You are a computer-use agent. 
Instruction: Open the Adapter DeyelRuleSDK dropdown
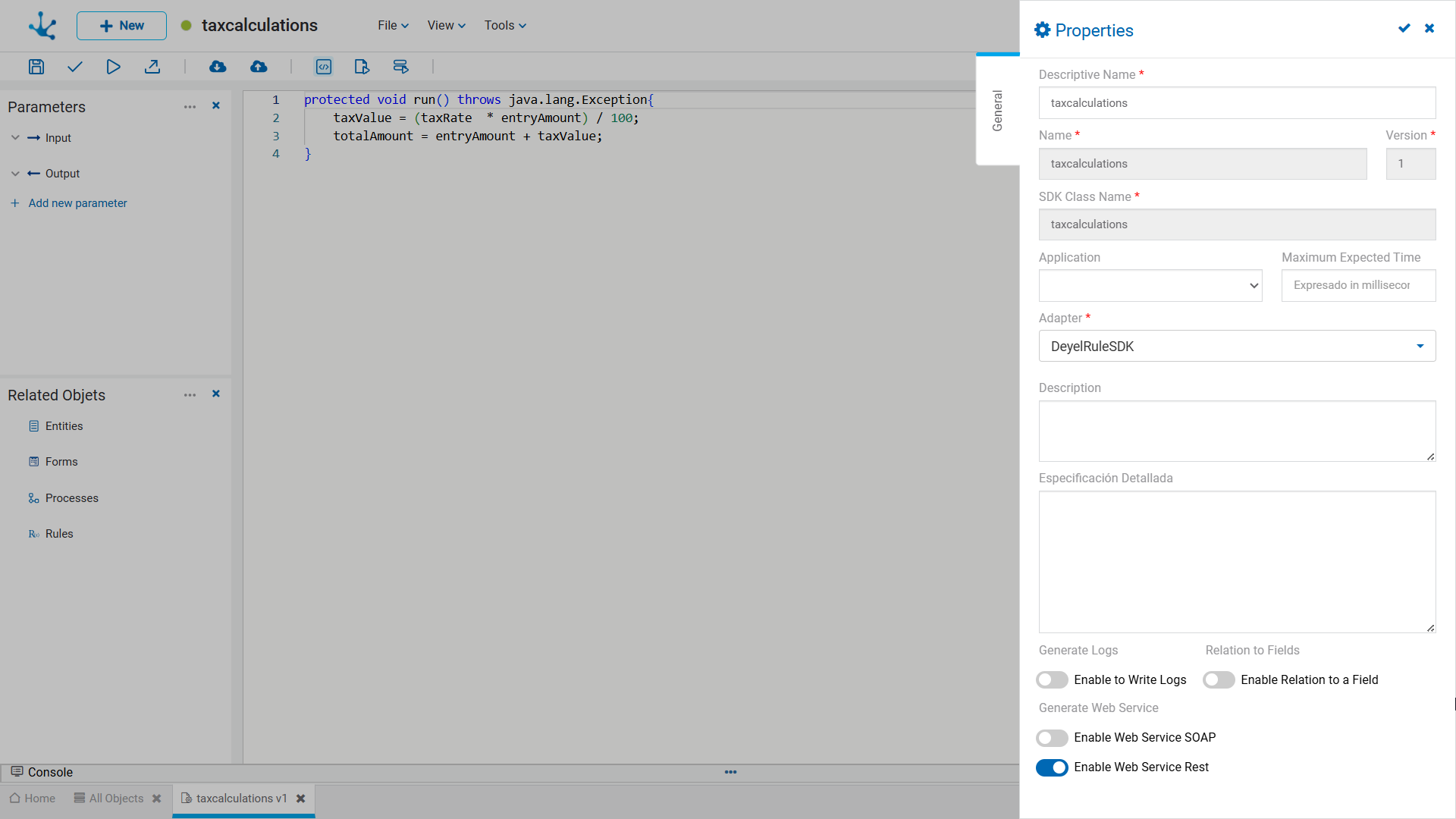tap(1237, 347)
